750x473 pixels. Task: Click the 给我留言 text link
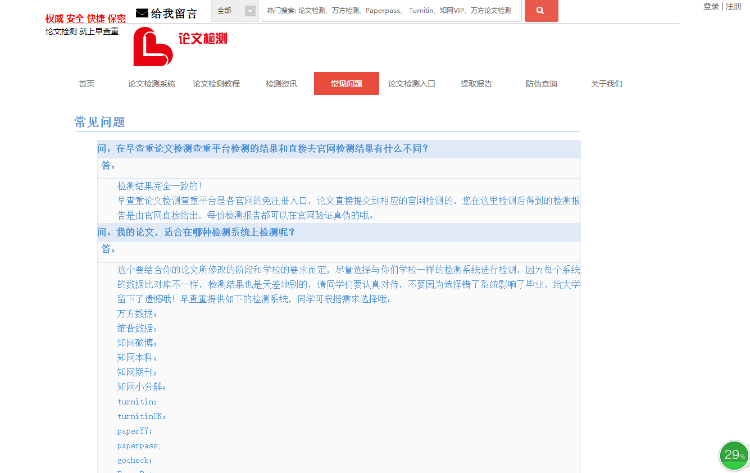(x=174, y=13)
